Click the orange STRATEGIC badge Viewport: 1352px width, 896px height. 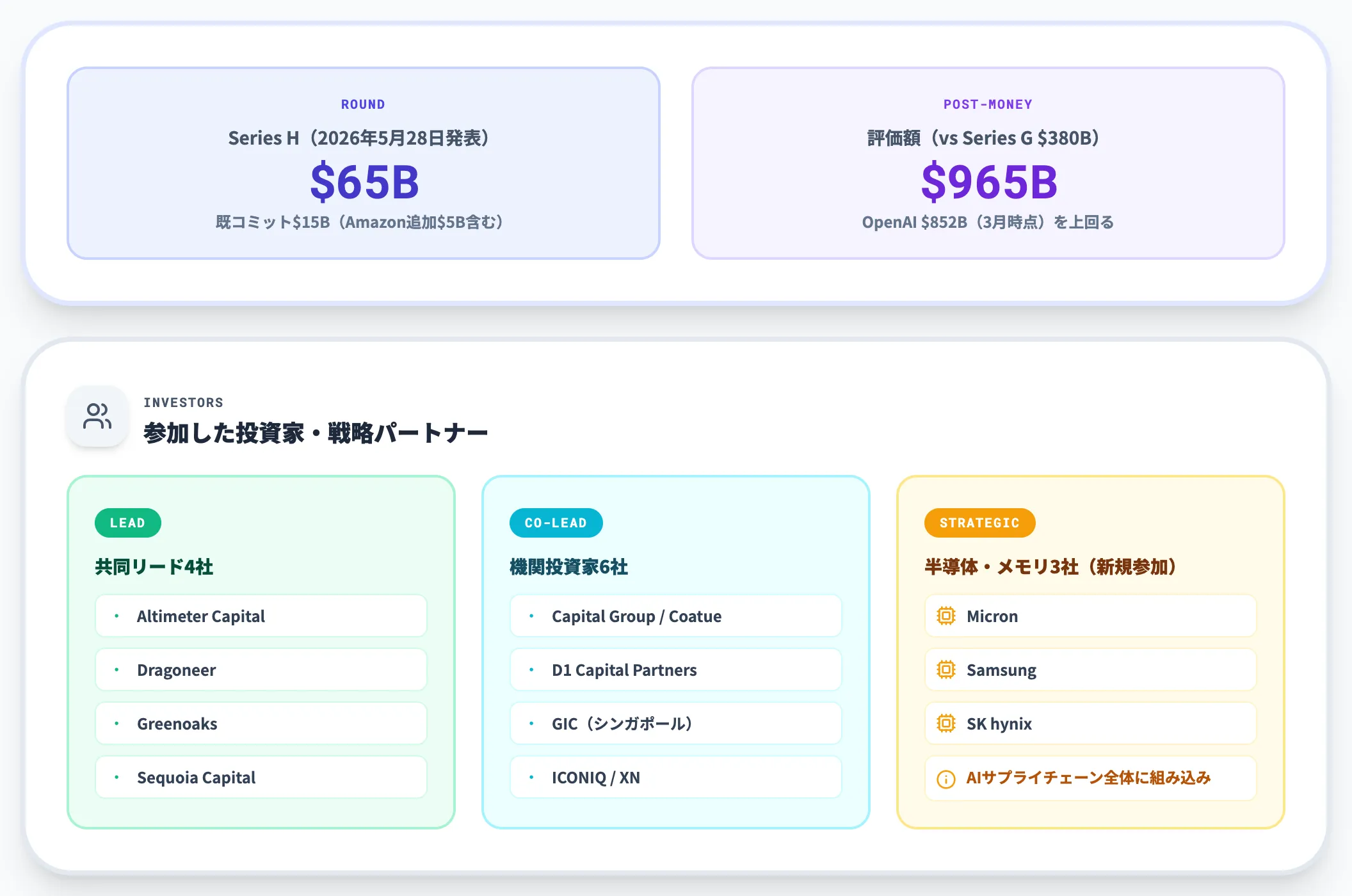(979, 523)
